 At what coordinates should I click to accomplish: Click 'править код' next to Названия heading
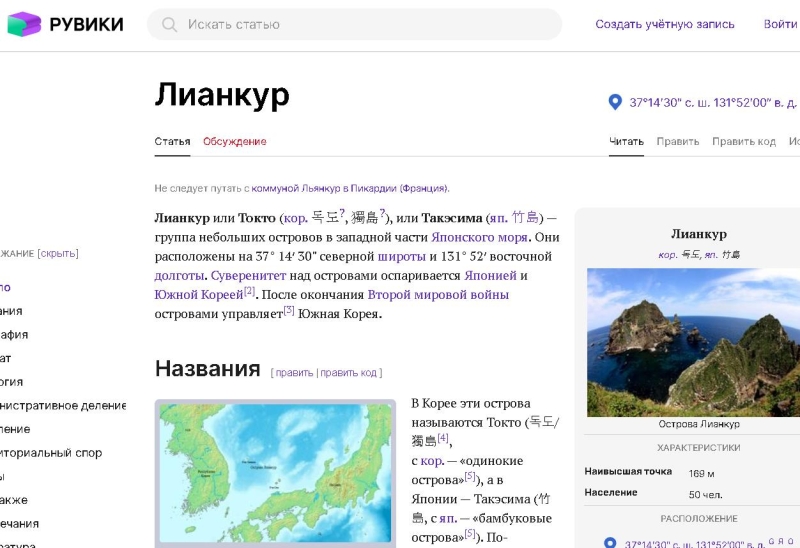pyautogui.click(x=348, y=373)
